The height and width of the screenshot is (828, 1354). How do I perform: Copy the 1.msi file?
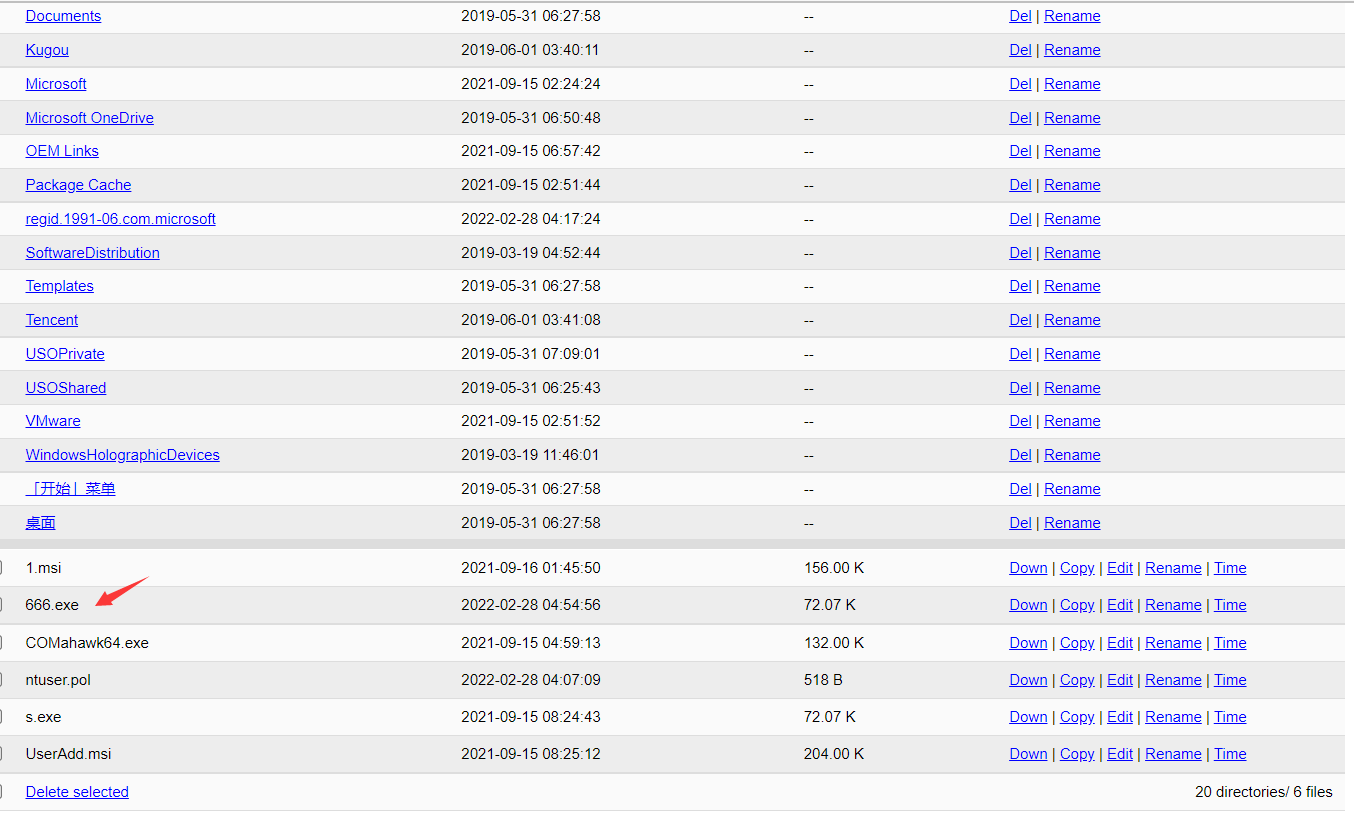[x=1077, y=568]
